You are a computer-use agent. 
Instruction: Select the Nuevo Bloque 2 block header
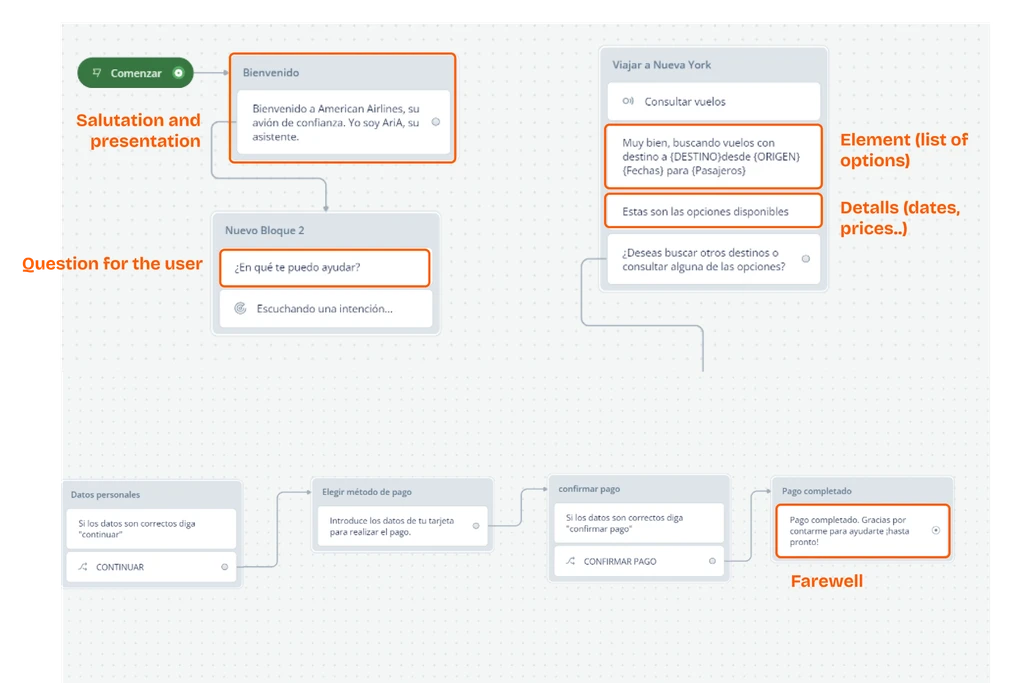tap(265, 230)
